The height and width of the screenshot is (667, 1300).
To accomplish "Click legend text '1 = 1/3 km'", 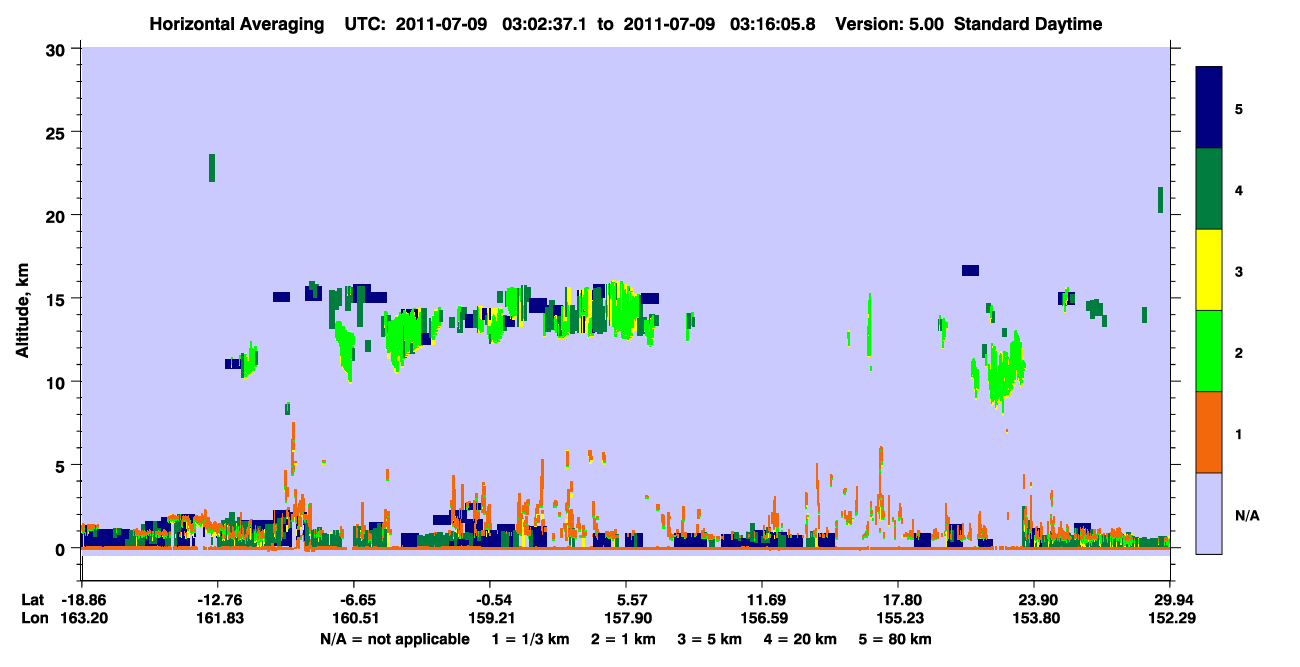I will tap(530, 639).
